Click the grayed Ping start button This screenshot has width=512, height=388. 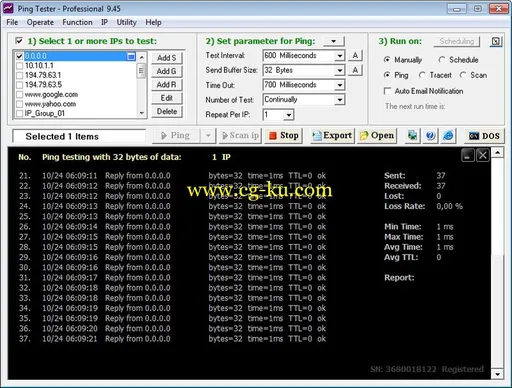176,136
